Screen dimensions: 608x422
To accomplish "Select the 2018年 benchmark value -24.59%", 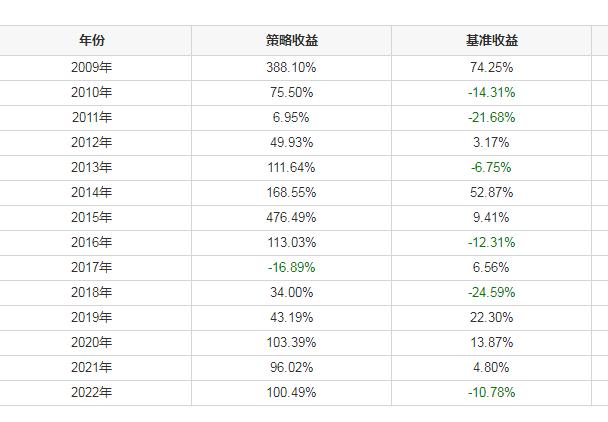I will pyautogui.click(x=490, y=292).
